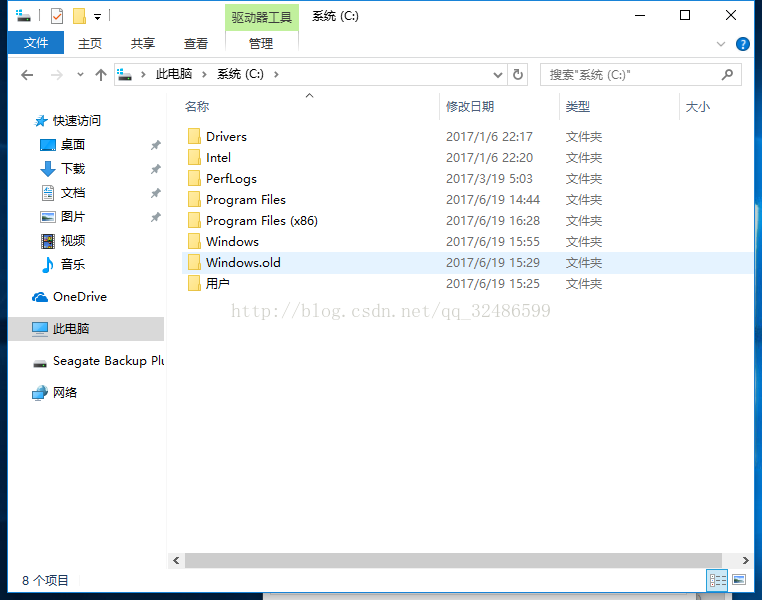Expand the chevron after 系统 (C:) breadcrumb
The height and width of the screenshot is (600, 762).
pyautogui.click(x=276, y=74)
